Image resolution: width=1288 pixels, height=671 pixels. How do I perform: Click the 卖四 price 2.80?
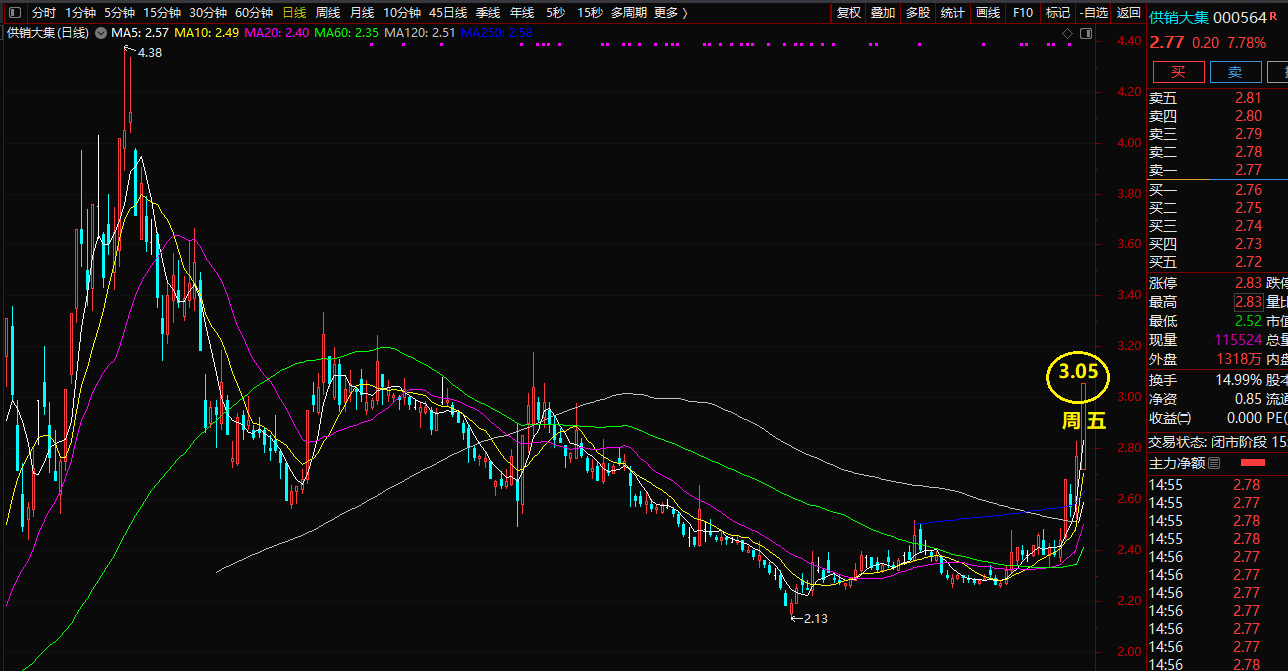coord(1248,116)
